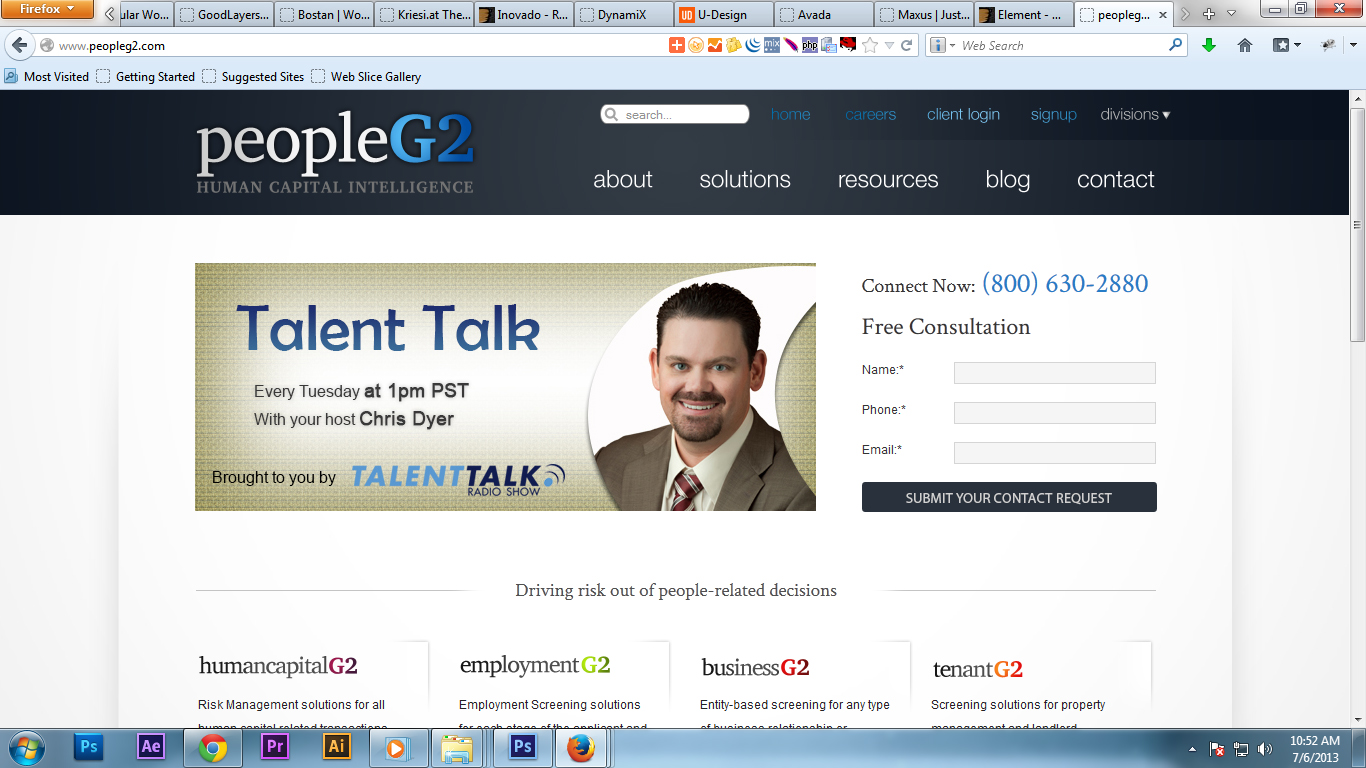
Task: Open the Getting Started bookmark
Action: (x=146, y=77)
